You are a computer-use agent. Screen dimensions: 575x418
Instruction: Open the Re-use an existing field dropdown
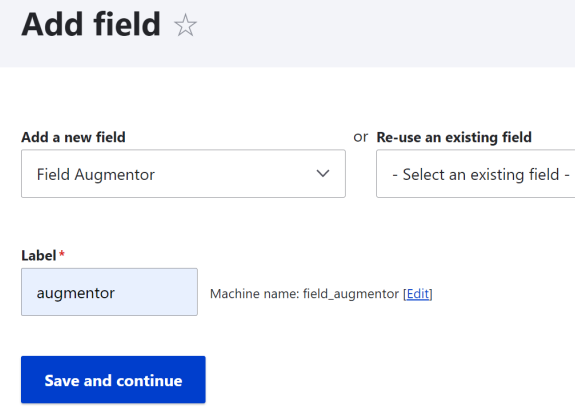(476, 173)
